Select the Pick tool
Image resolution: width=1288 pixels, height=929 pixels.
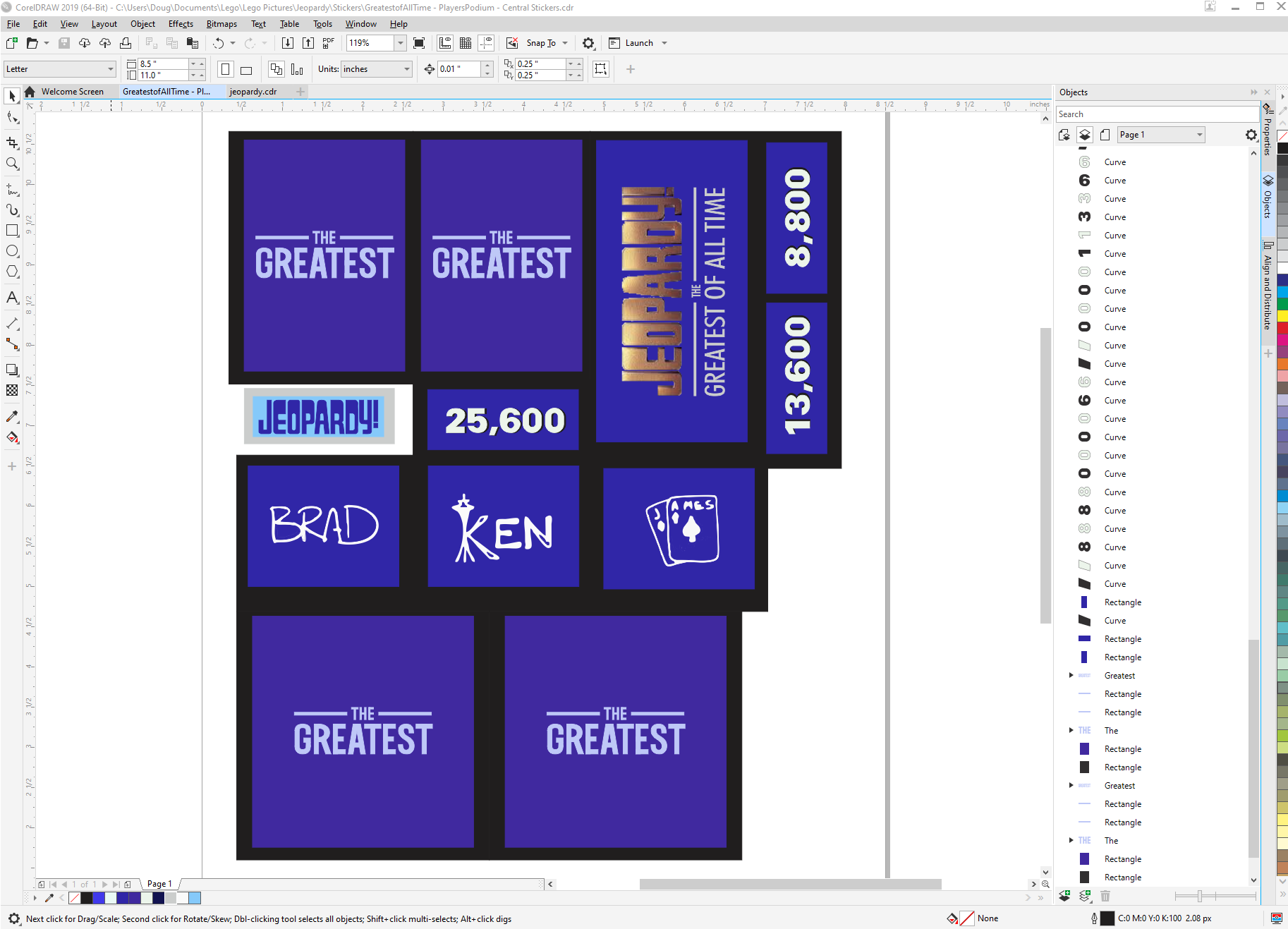tap(12, 95)
